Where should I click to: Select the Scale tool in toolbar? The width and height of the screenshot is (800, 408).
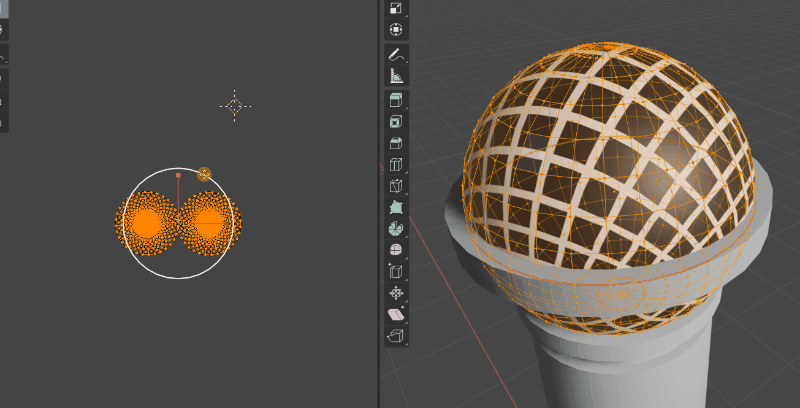coord(396,9)
